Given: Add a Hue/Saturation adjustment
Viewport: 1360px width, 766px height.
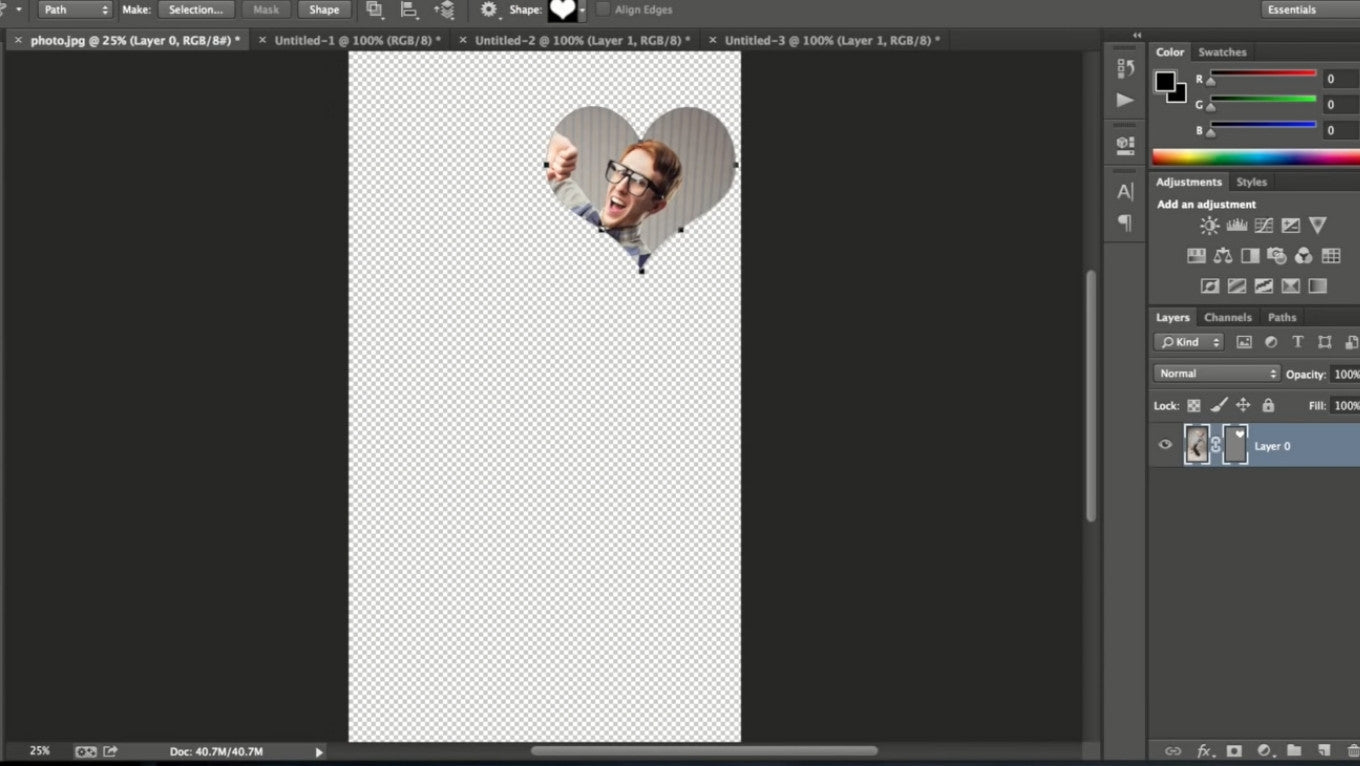Looking at the screenshot, I should point(1196,256).
